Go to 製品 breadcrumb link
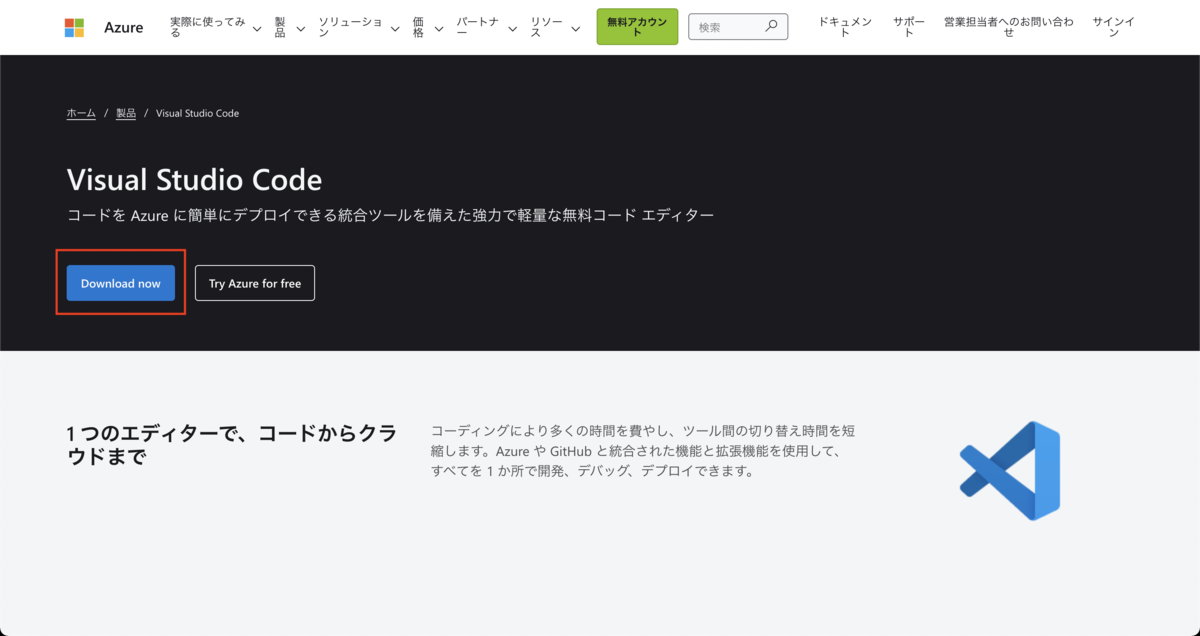The image size is (1200, 636). (126, 113)
